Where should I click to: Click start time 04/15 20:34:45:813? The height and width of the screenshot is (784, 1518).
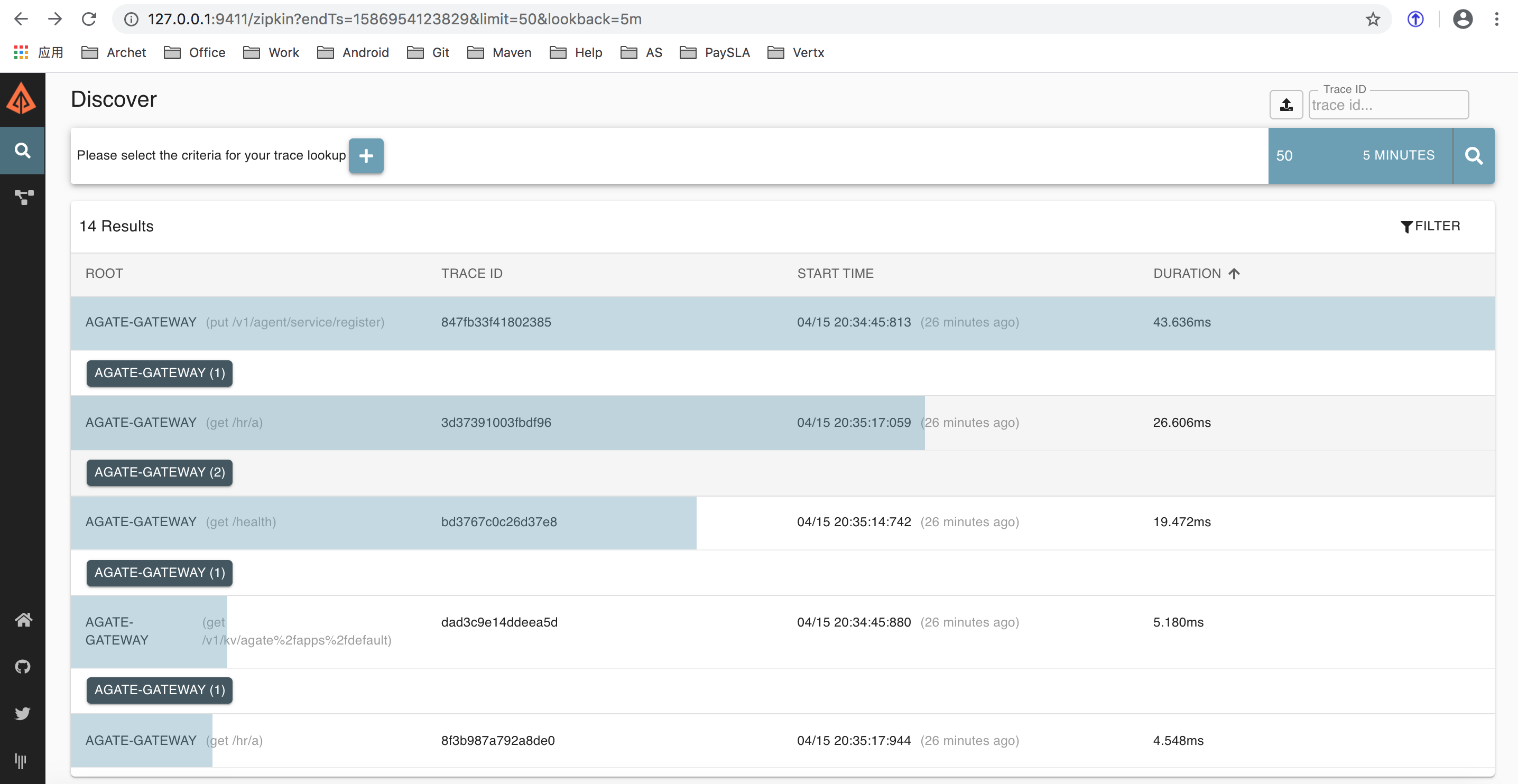[854, 322]
